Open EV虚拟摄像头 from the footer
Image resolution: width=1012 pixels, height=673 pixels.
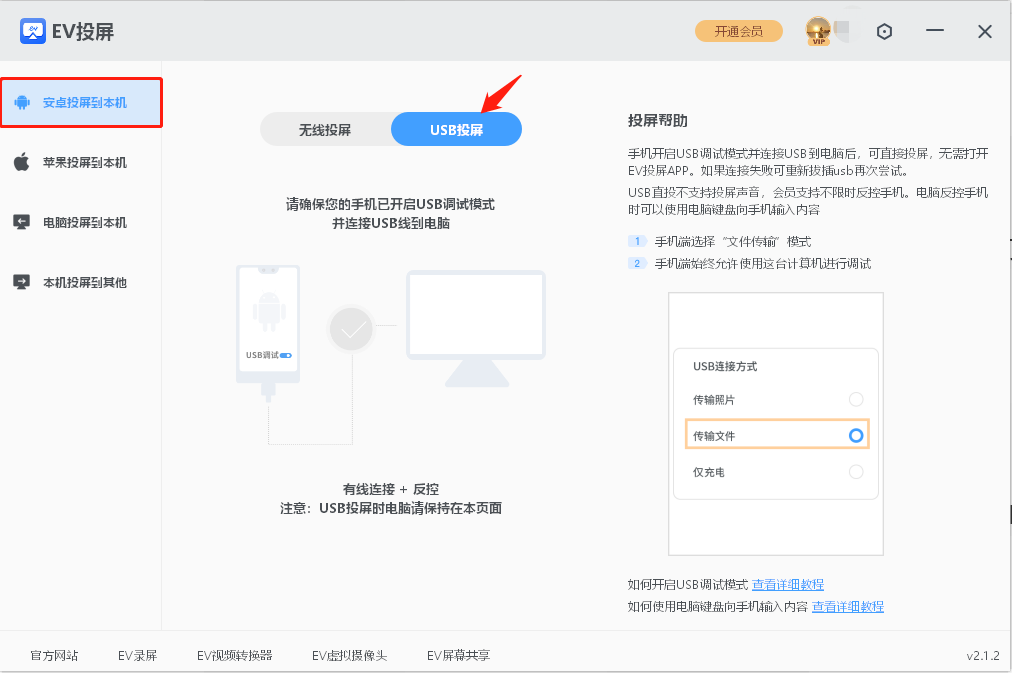[350, 655]
